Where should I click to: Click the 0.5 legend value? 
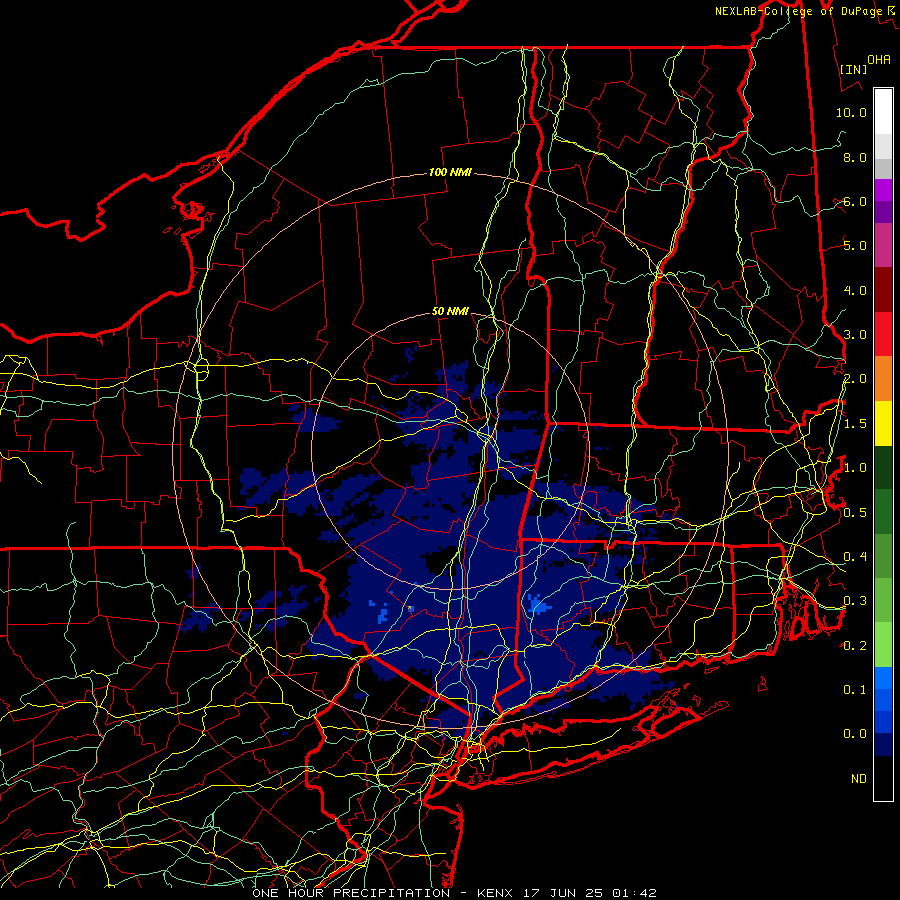(x=855, y=513)
